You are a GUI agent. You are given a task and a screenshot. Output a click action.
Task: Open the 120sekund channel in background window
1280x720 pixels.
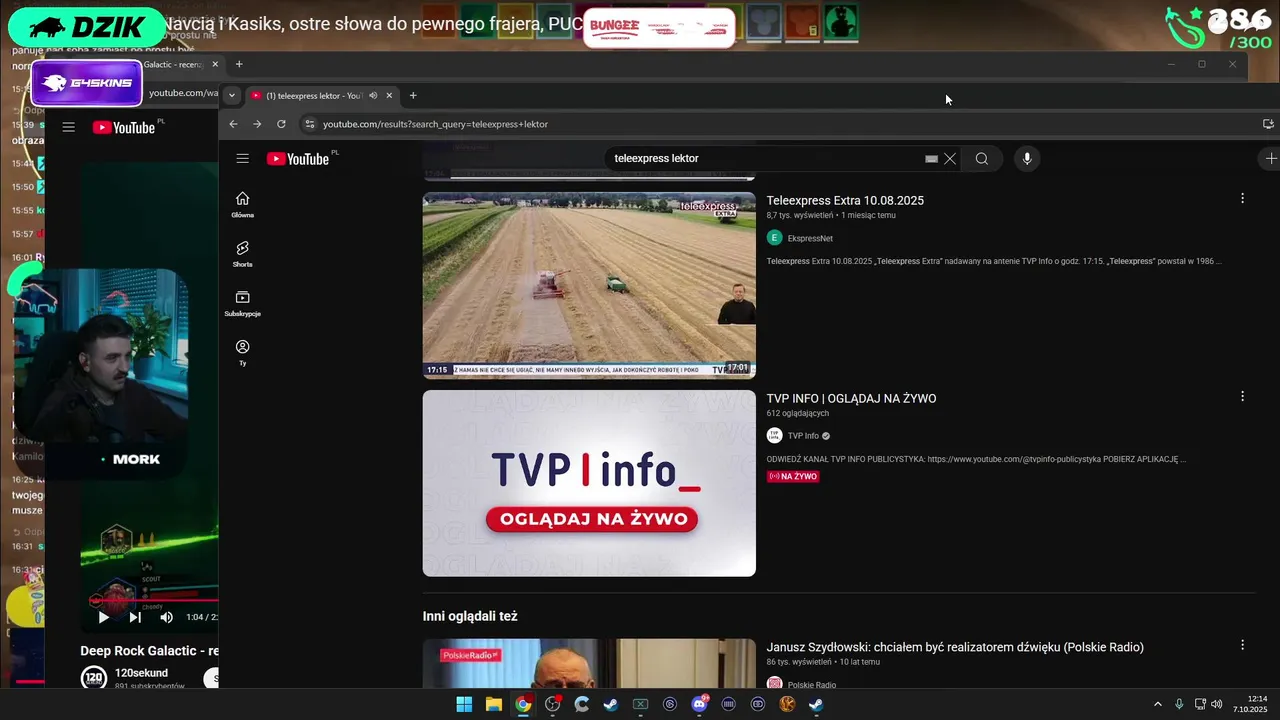pos(141,672)
